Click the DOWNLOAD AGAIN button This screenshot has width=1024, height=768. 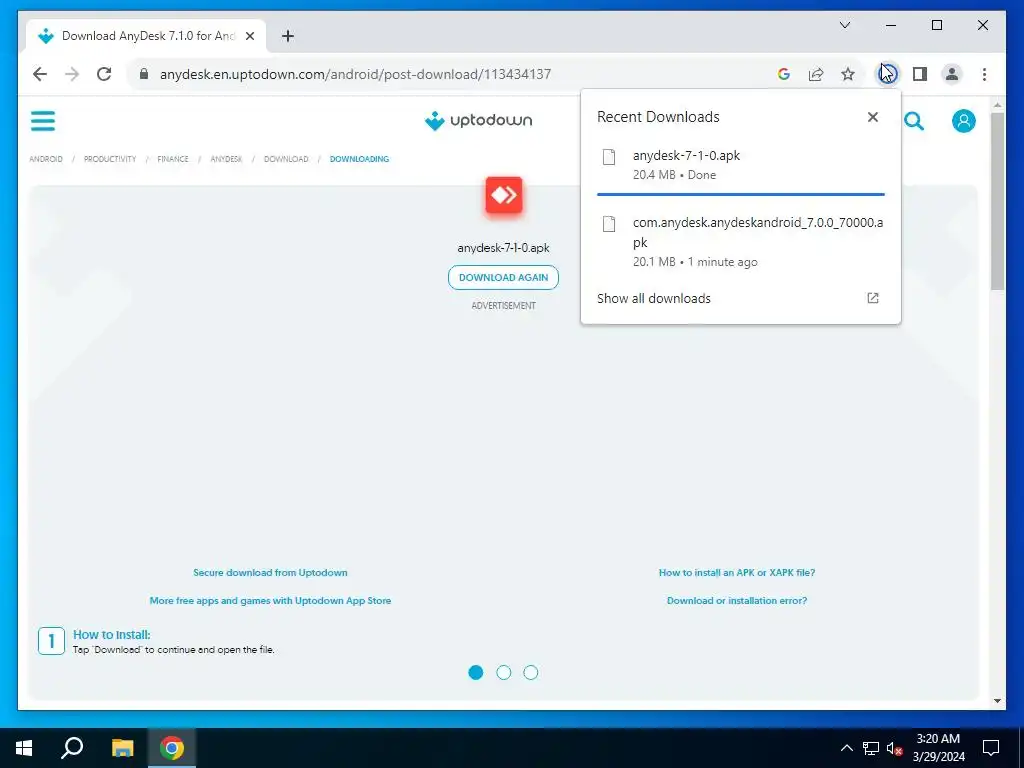point(503,278)
